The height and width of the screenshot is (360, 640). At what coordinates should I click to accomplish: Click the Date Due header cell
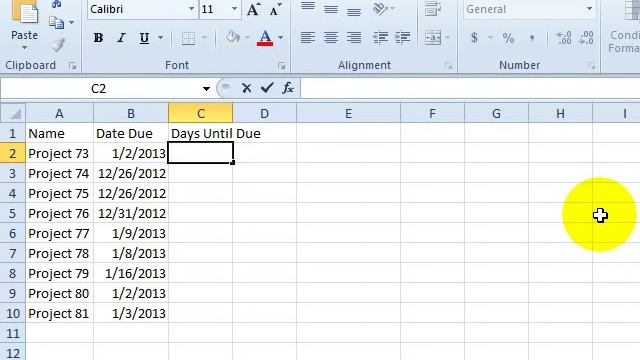click(131, 133)
